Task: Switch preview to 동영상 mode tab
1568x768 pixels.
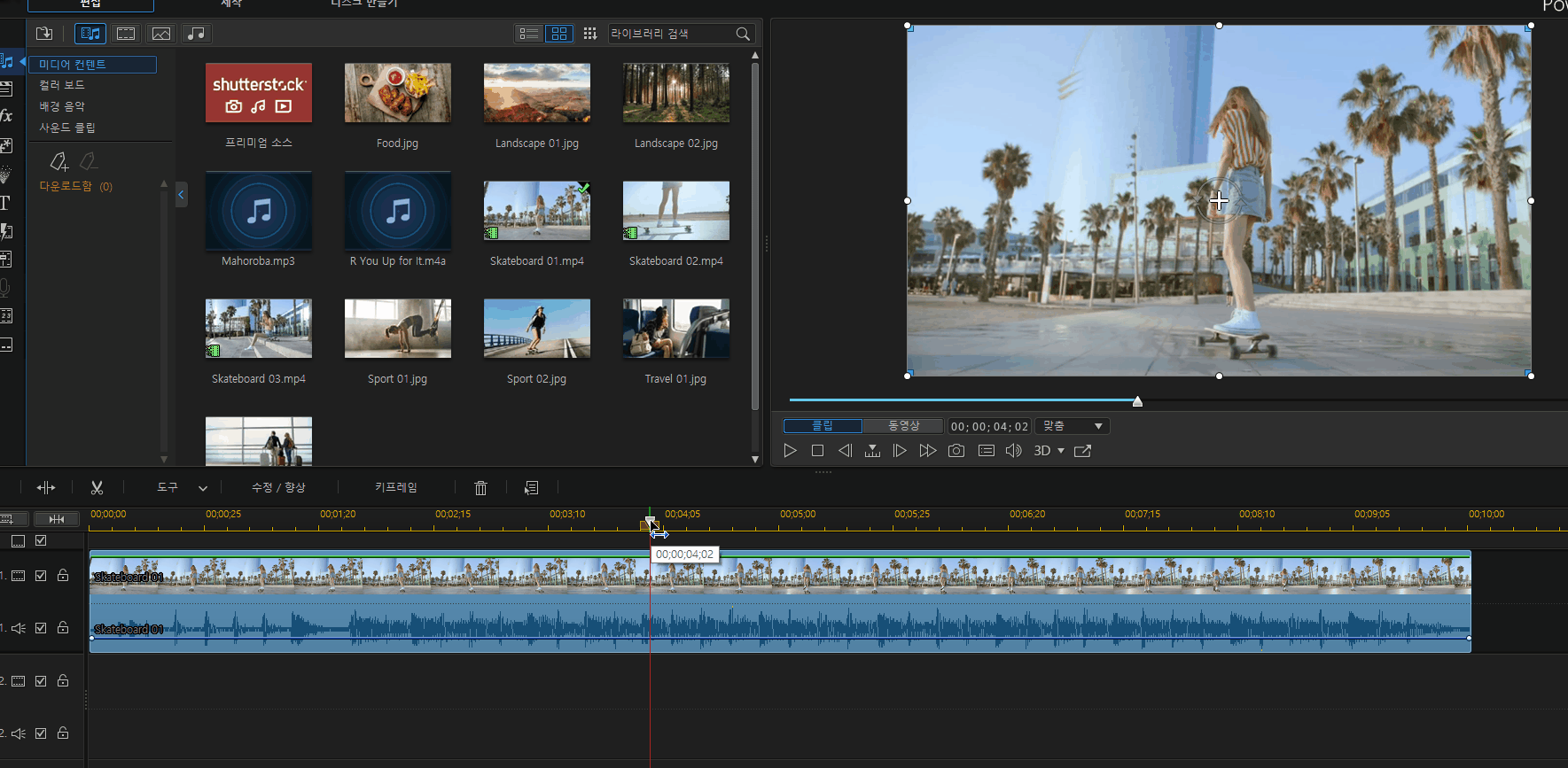Action: pyautogui.click(x=903, y=426)
